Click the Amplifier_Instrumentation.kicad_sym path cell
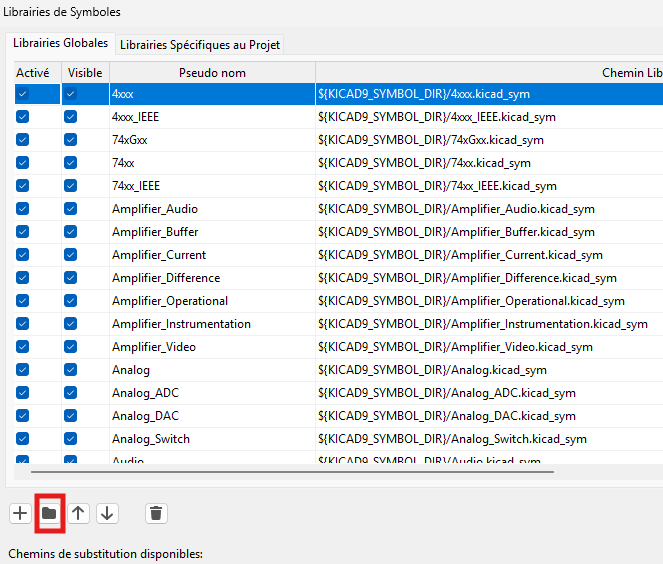This screenshot has width=663, height=564. (489, 324)
